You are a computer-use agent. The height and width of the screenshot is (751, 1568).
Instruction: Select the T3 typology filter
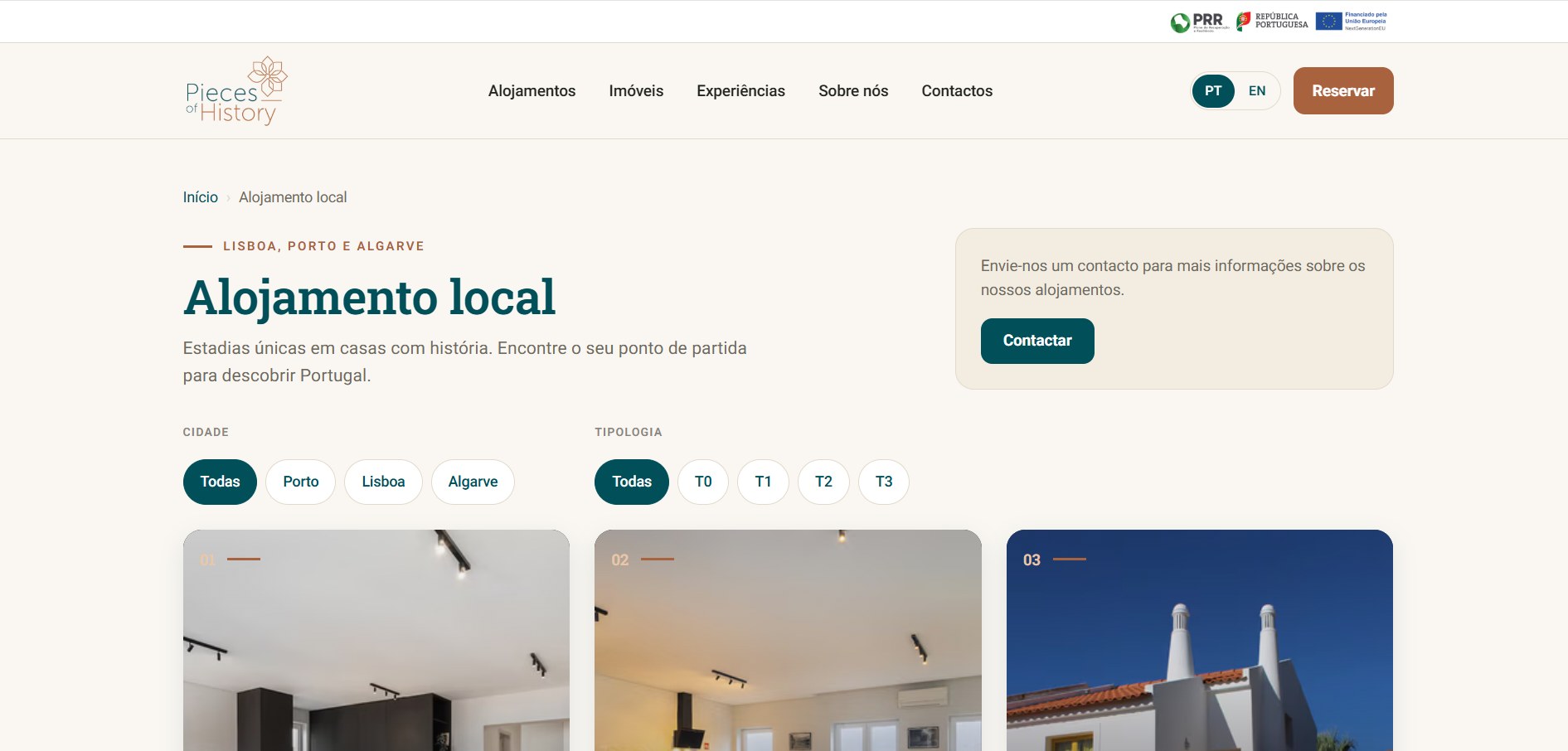(884, 482)
